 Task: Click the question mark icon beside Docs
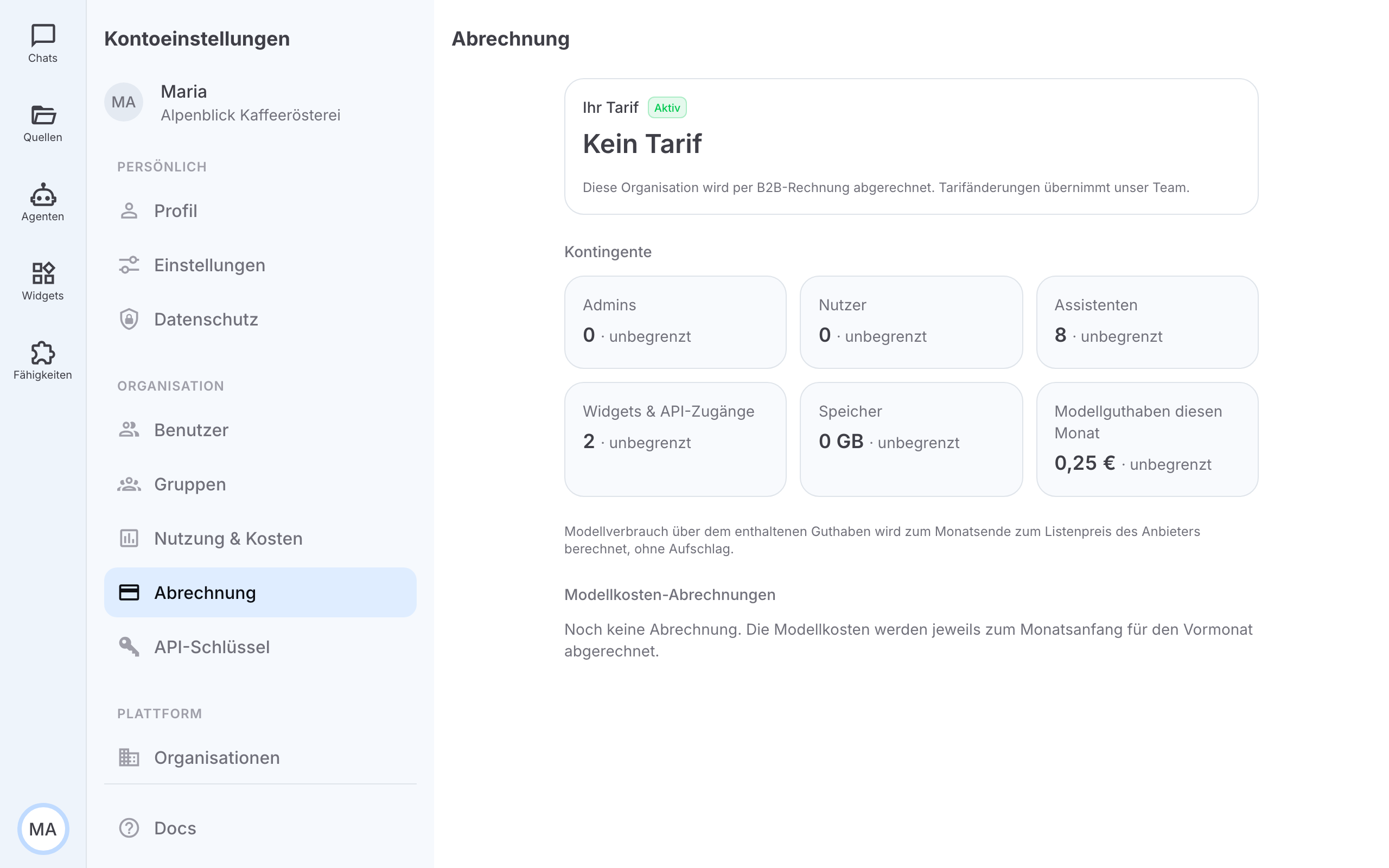click(x=129, y=828)
